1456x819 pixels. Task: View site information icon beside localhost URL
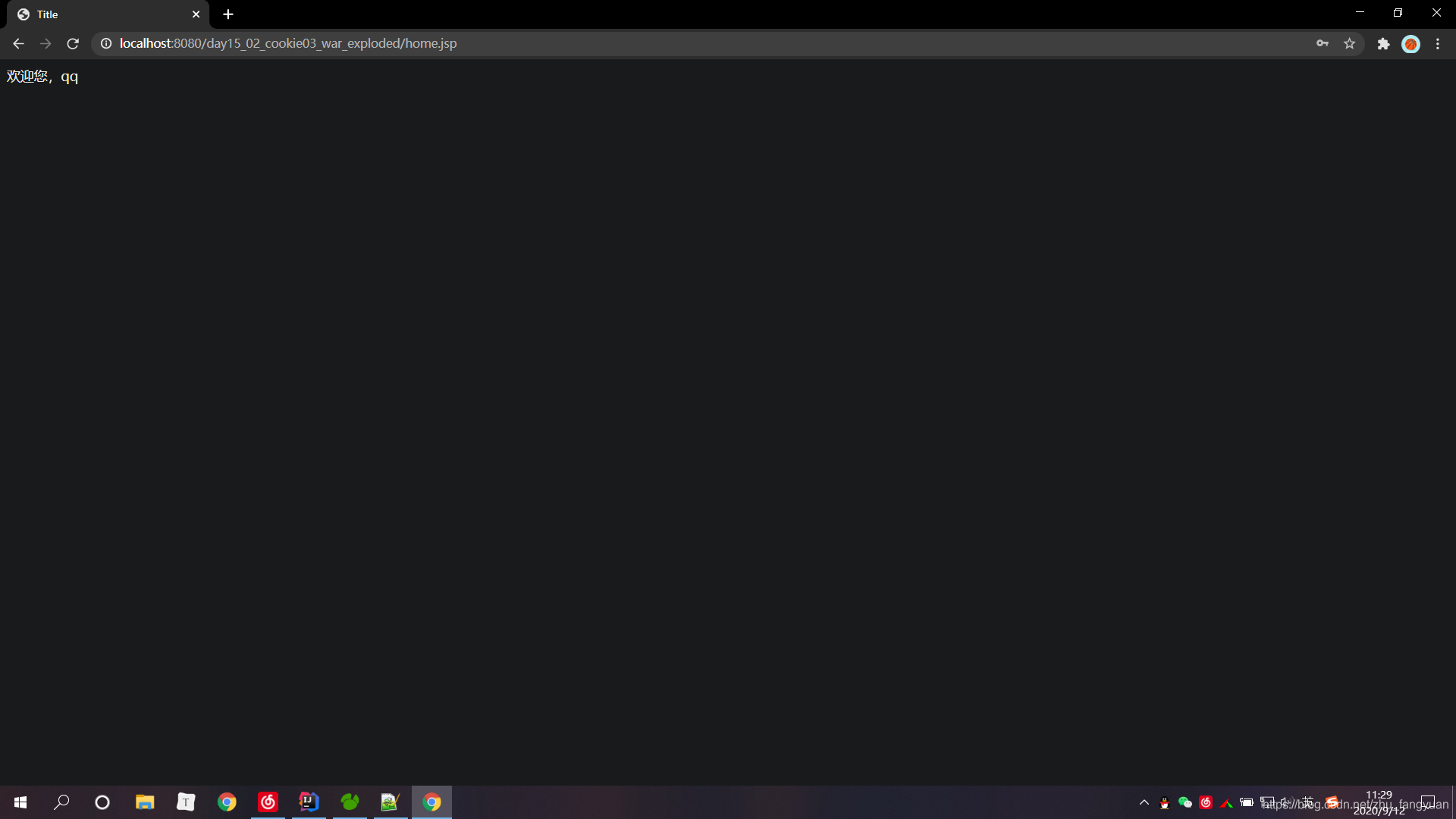pyautogui.click(x=106, y=44)
